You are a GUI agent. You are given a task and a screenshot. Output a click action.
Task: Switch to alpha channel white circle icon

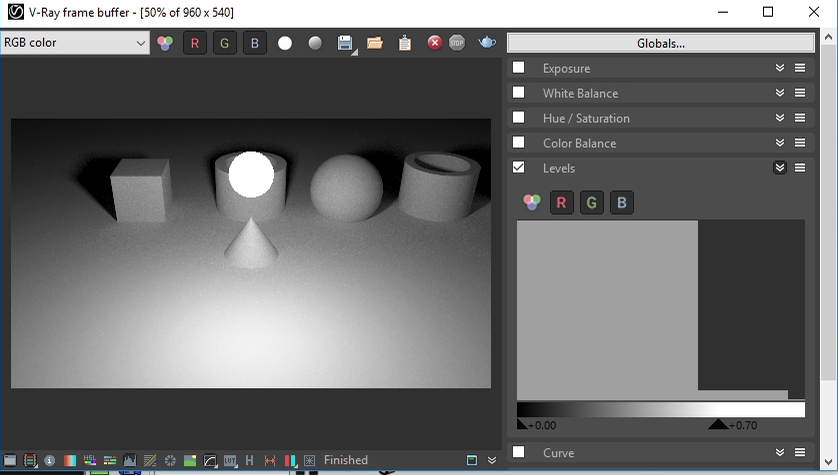pyautogui.click(x=285, y=43)
